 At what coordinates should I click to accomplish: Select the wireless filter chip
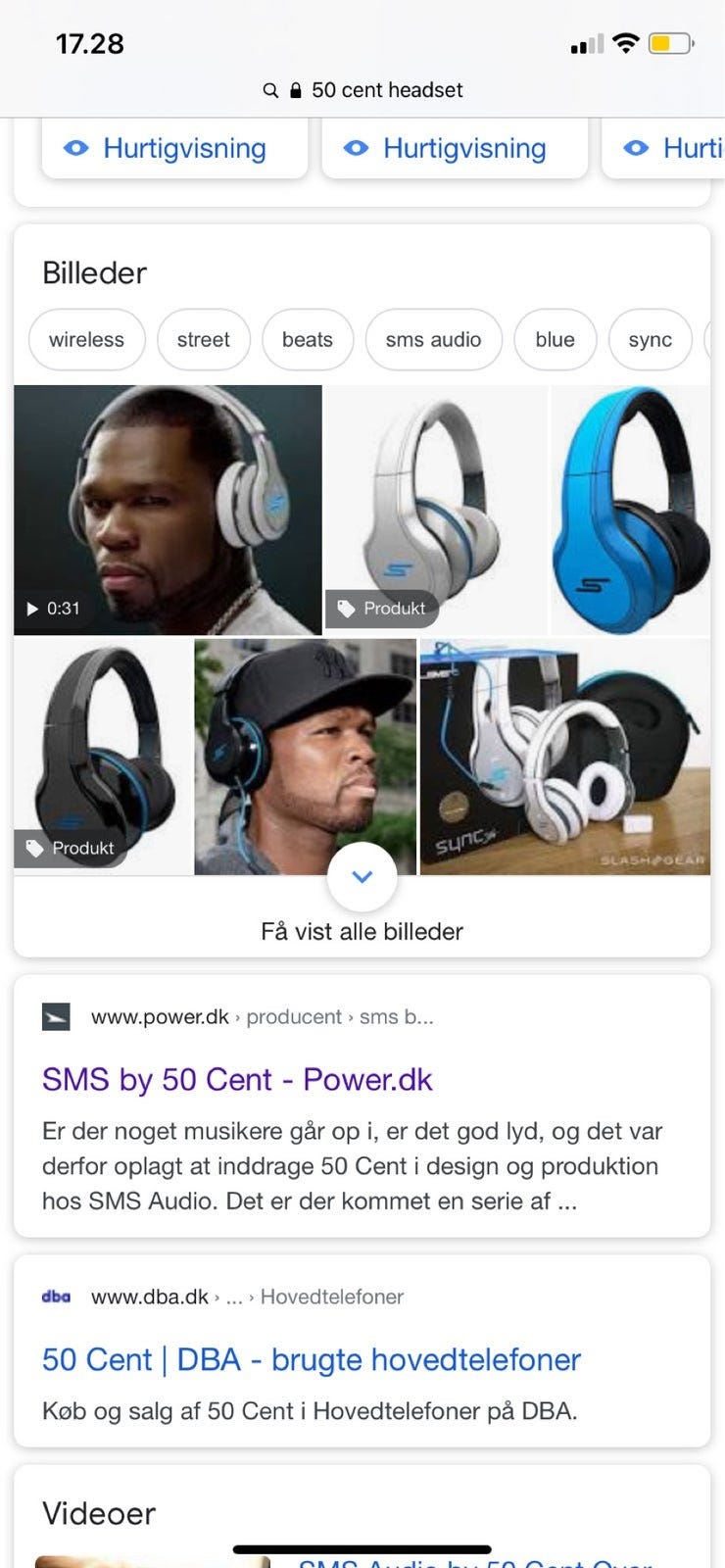click(x=87, y=339)
